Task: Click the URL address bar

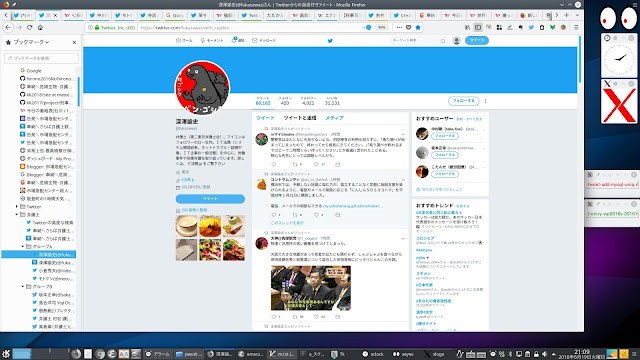Action: pos(249,27)
